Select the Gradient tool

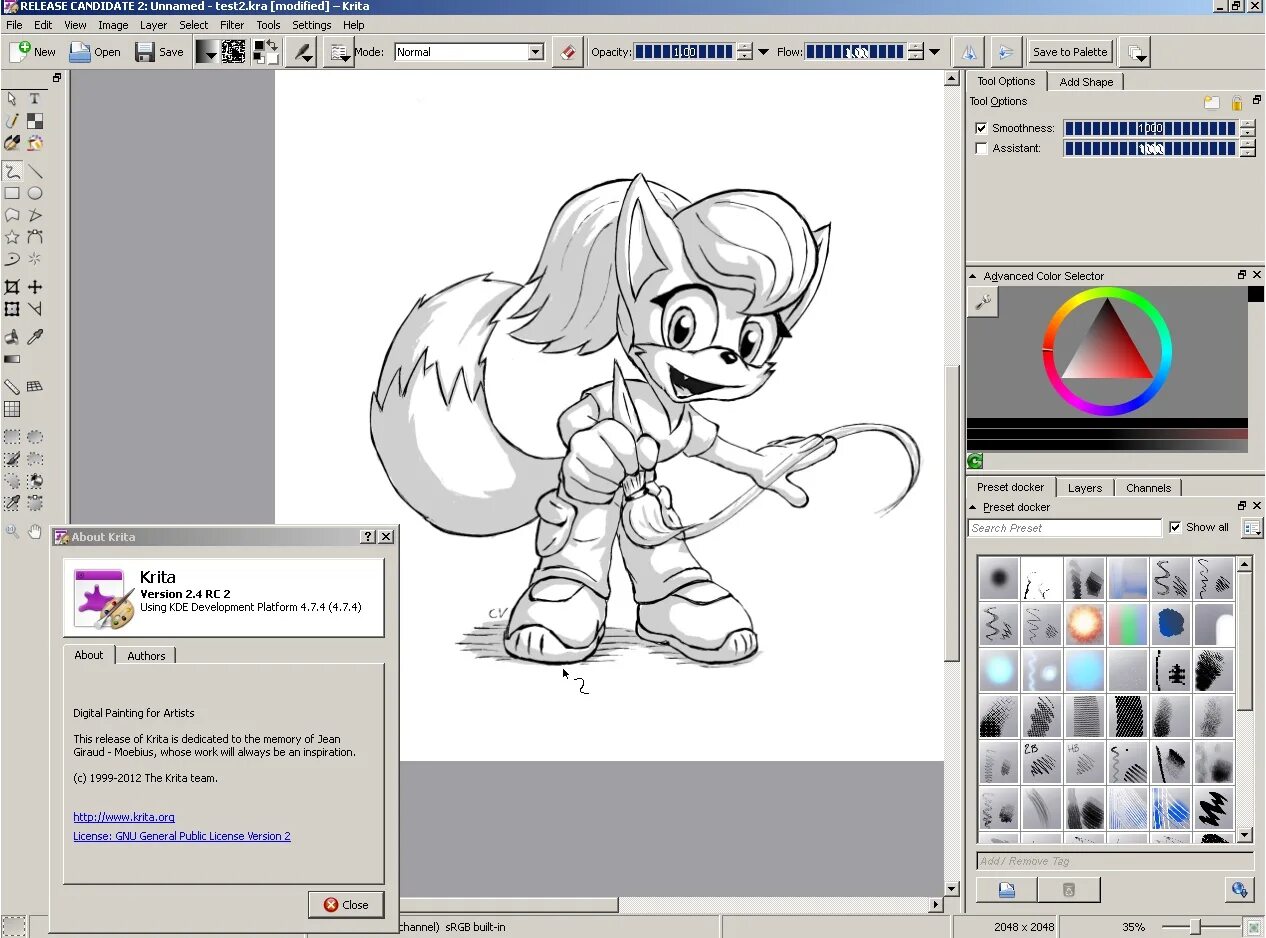click(12, 359)
